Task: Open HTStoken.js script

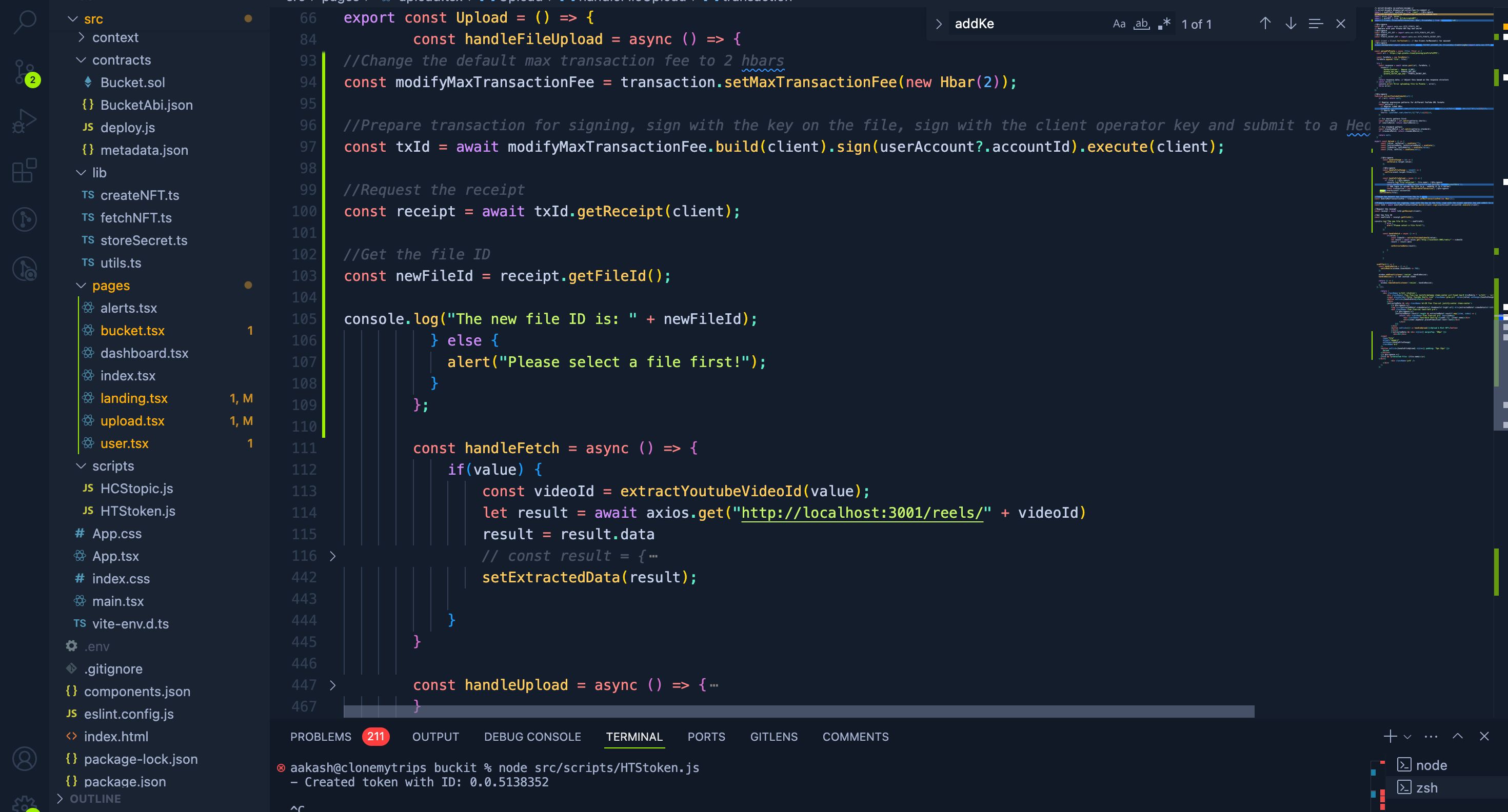Action: tap(137, 511)
